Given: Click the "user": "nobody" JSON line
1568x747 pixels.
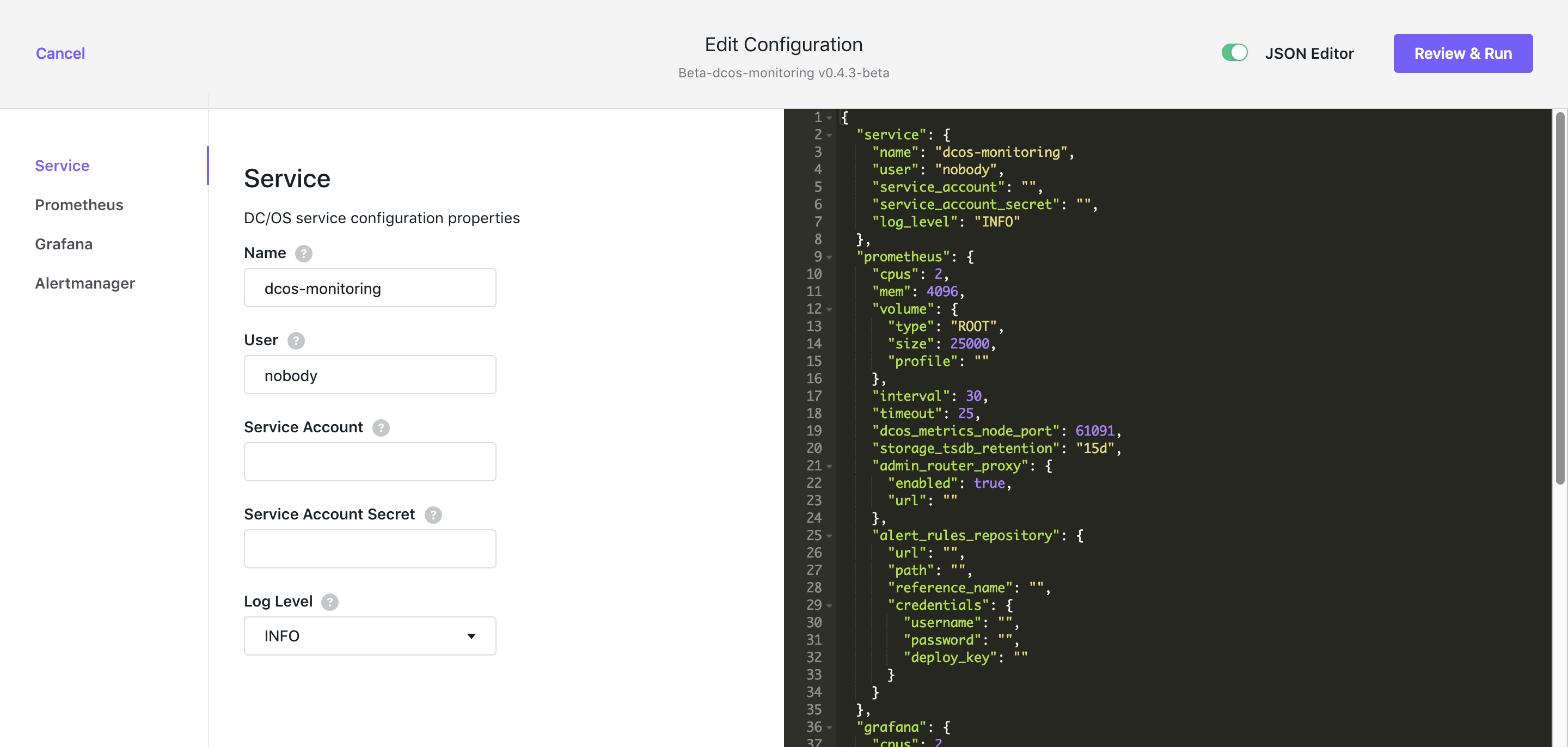Looking at the screenshot, I should click(938, 169).
